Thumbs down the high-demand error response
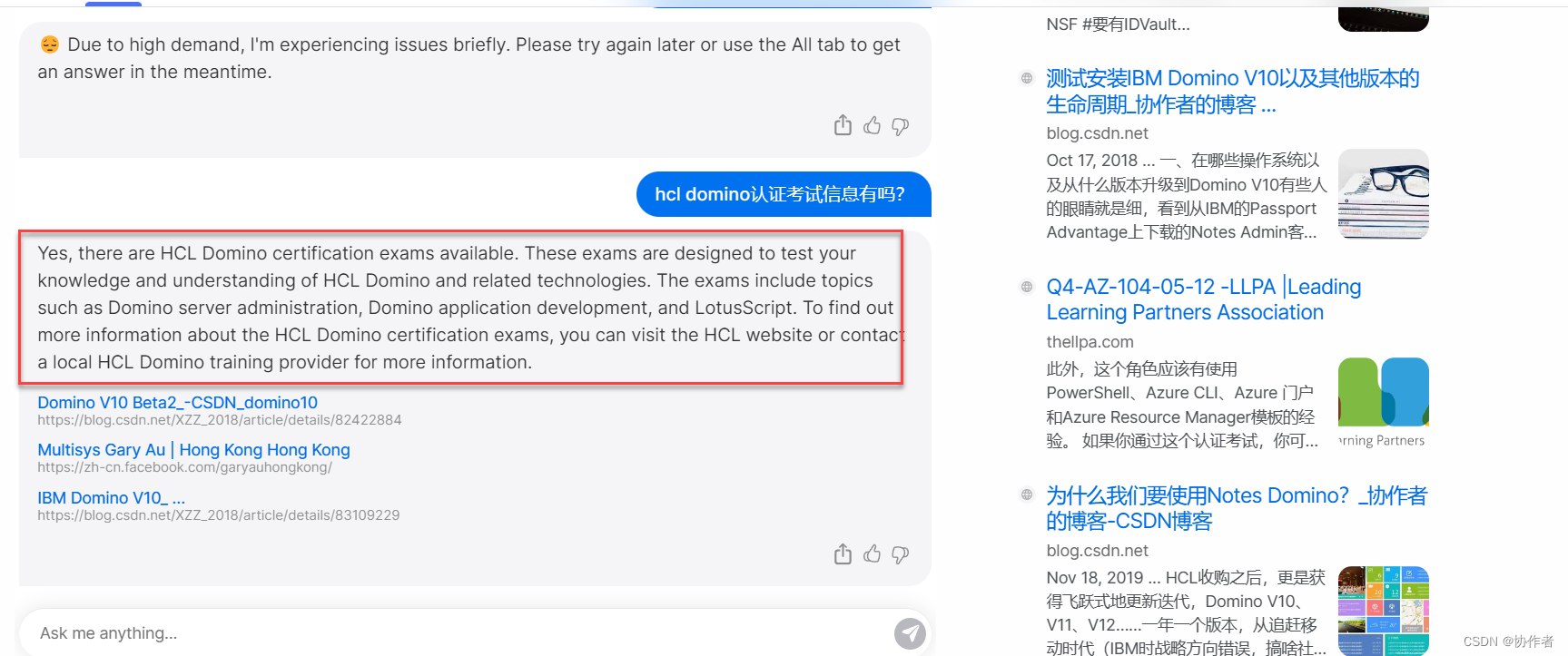The image size is (1568, 656). (900, 126)
